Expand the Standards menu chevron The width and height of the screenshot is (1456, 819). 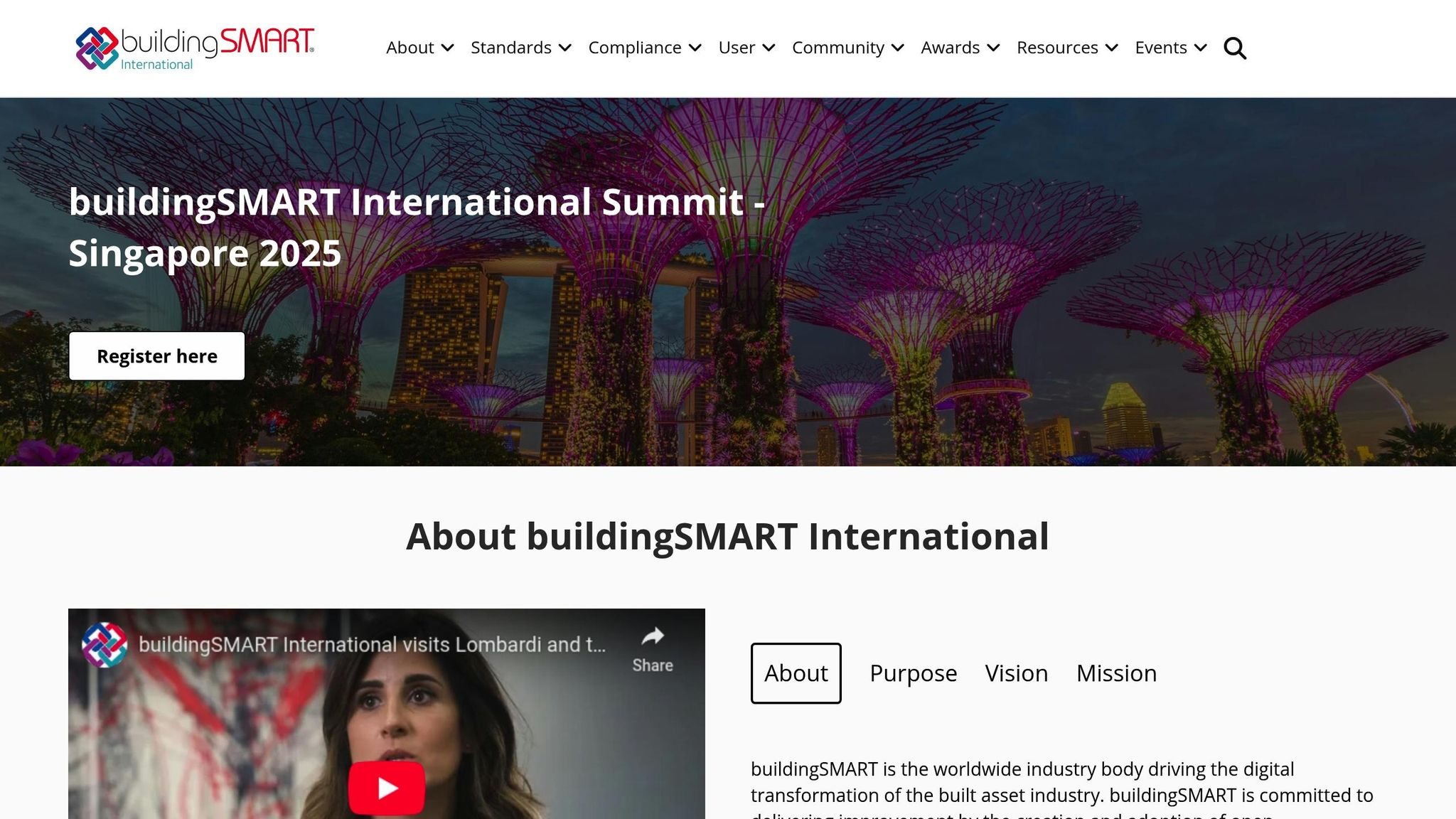pos(565,48)
